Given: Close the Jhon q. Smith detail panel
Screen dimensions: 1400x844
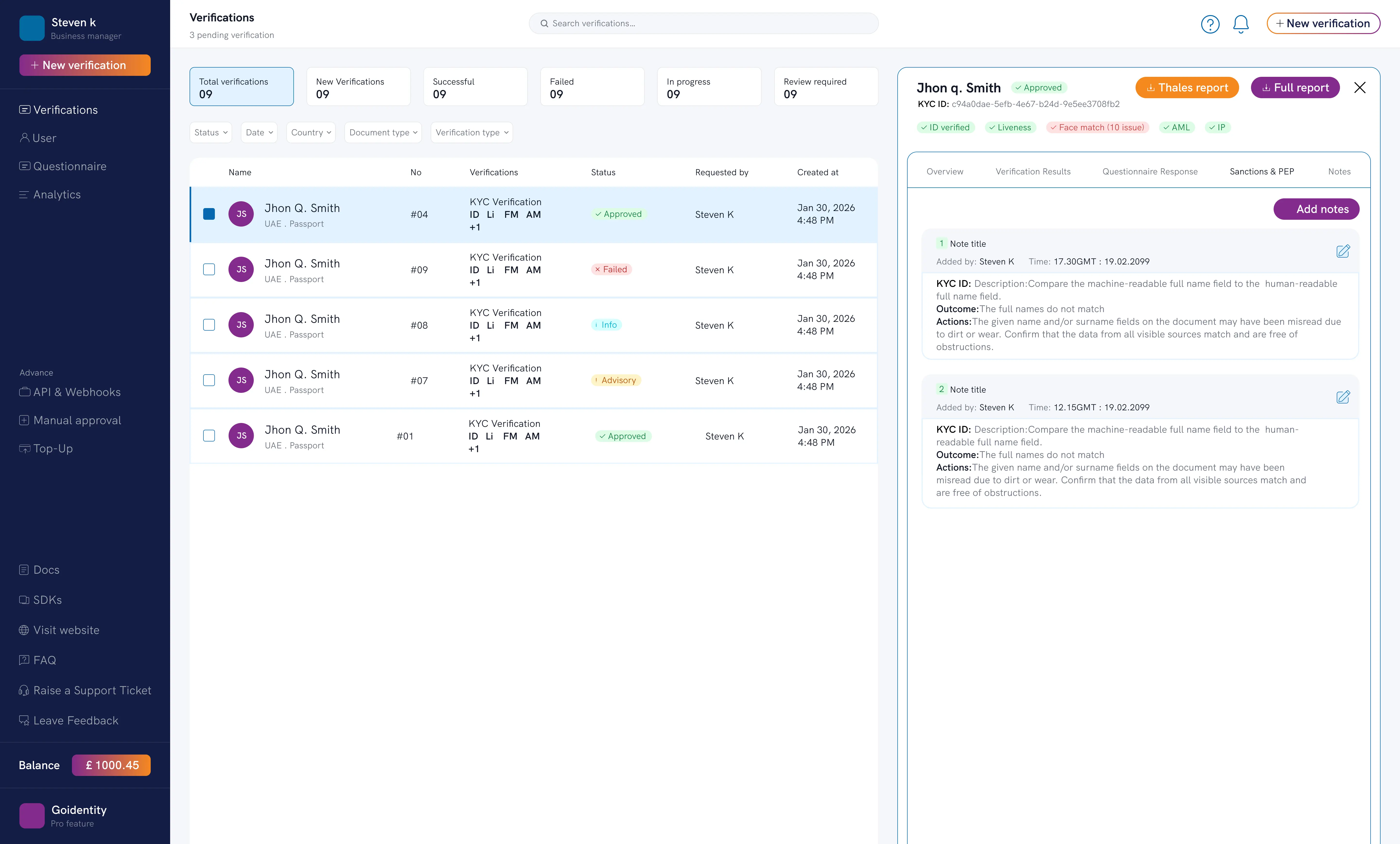Looking at the screenshot, I should point(1360,88).
